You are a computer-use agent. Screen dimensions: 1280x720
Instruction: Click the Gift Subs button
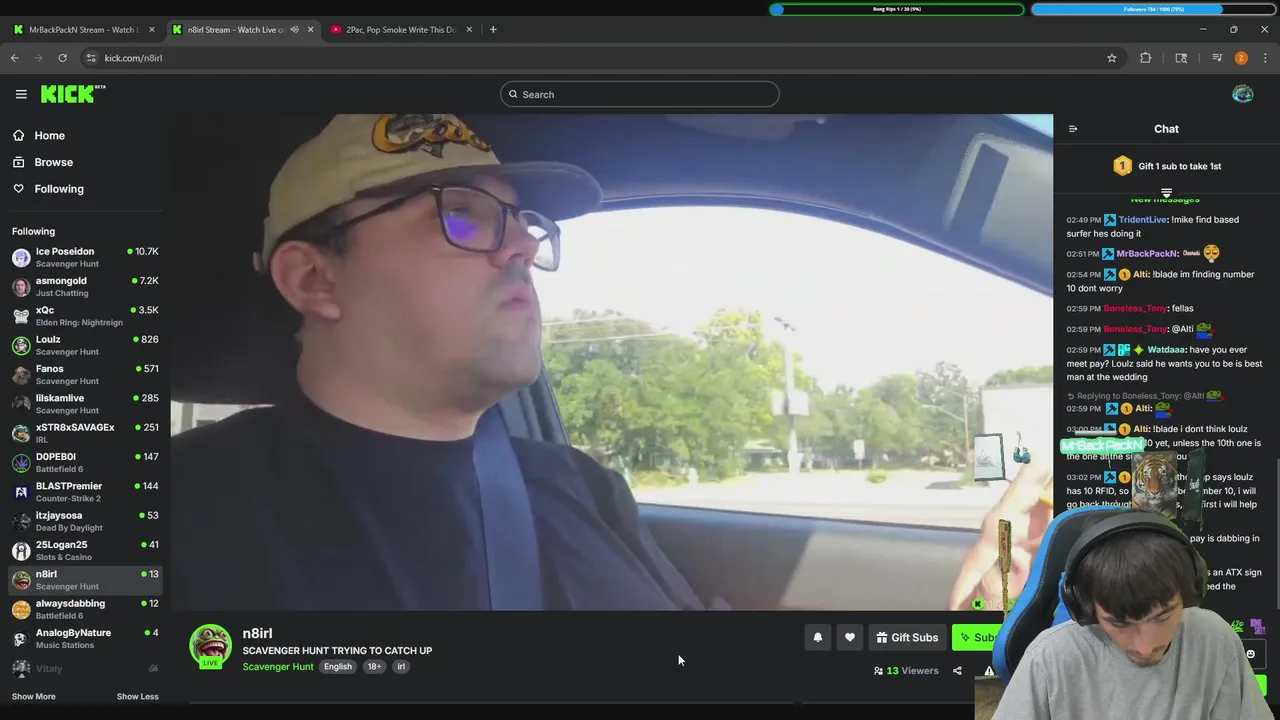coord(907,638)
